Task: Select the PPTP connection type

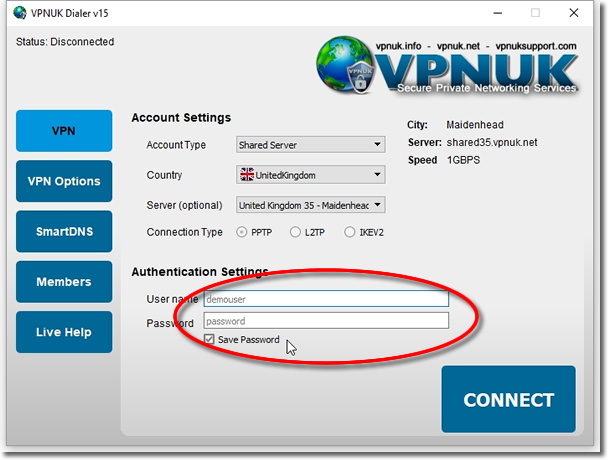Action: (x=242, y=232)
